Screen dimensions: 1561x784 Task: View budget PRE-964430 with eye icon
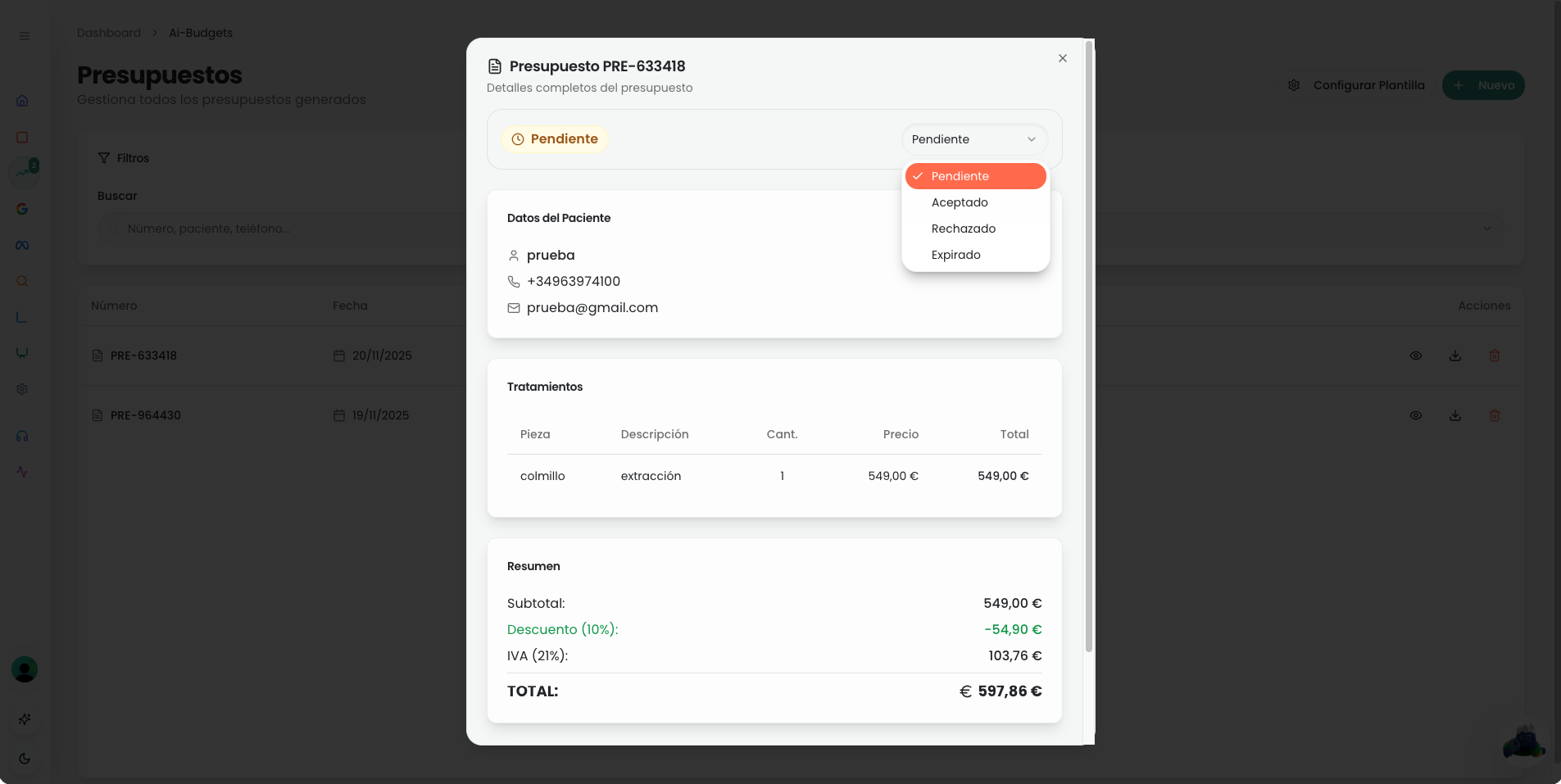1415,415
